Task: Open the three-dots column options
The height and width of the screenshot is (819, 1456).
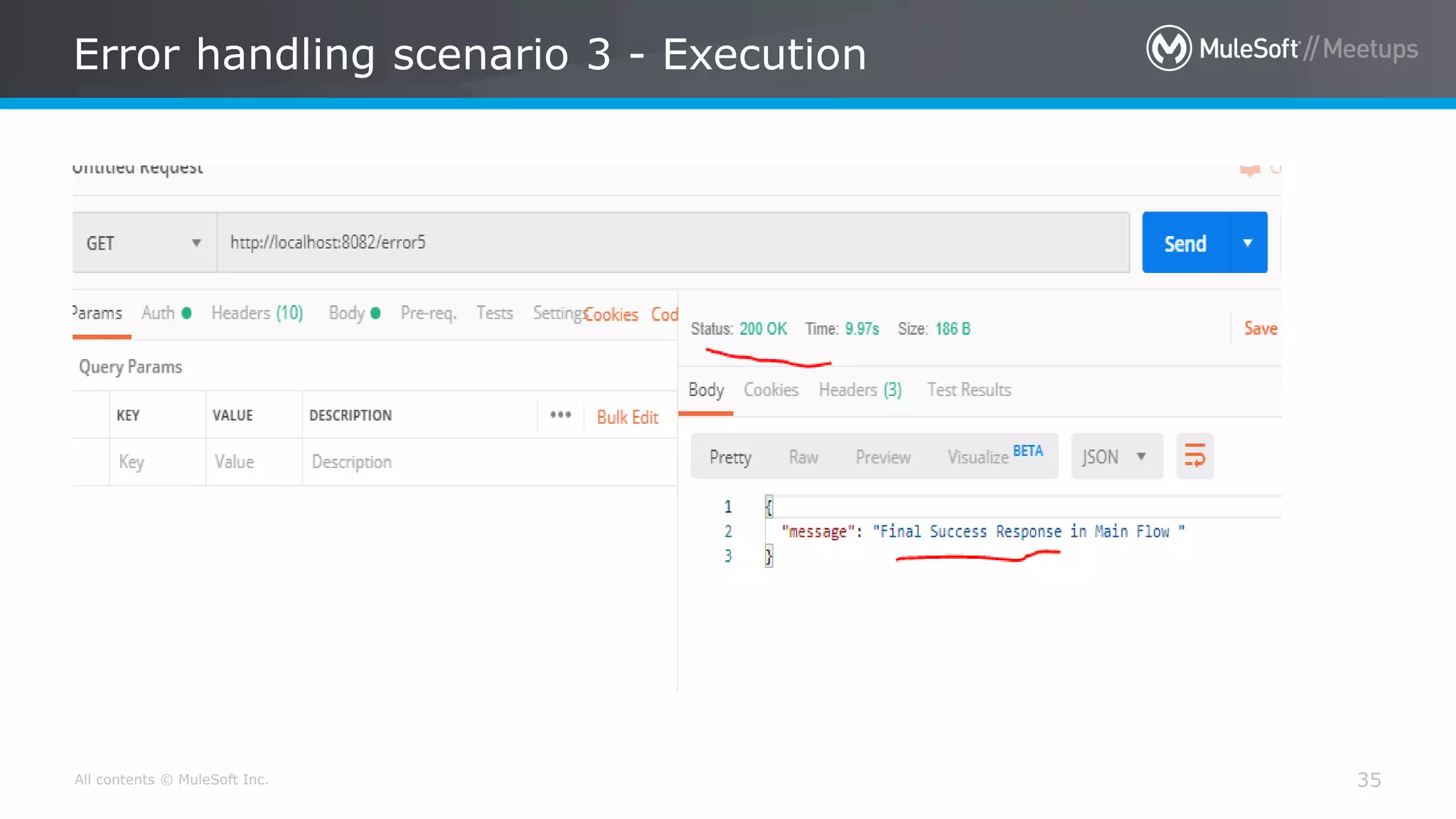Action: click(560, 414)
